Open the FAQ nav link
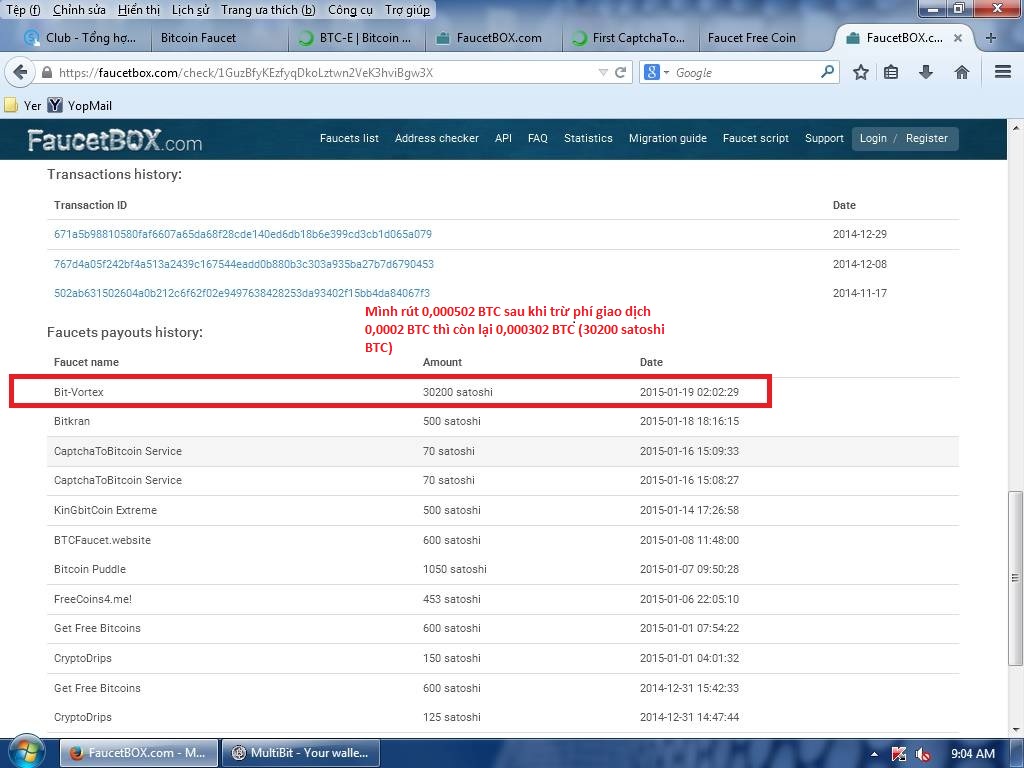Screen dimensions: 1024x768 pos(537,138)
